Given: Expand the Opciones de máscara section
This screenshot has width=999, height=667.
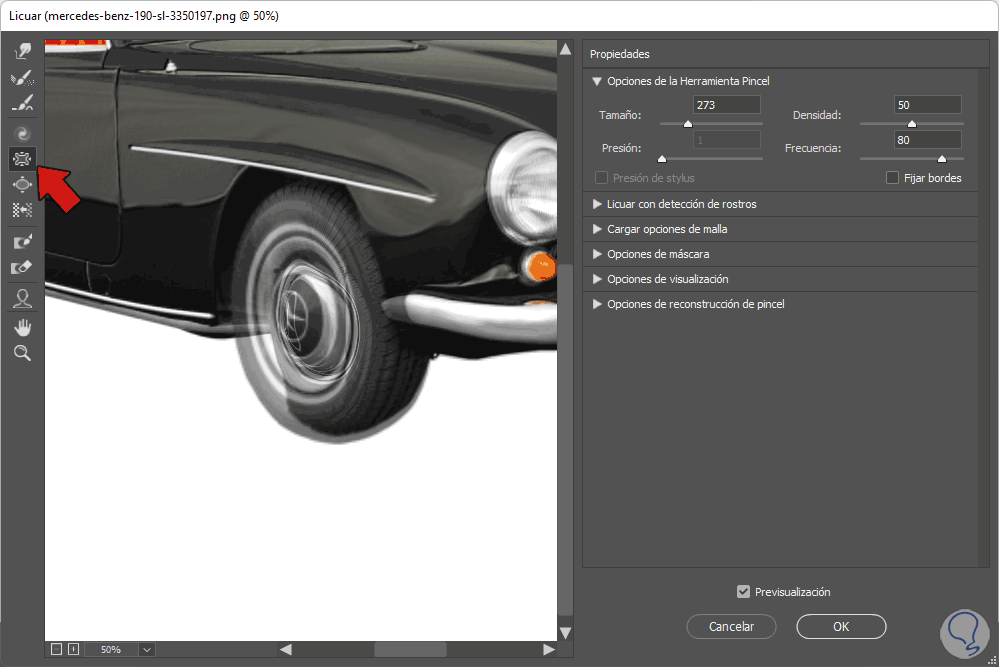Looking at the screenshot, I should click(597, 254).
